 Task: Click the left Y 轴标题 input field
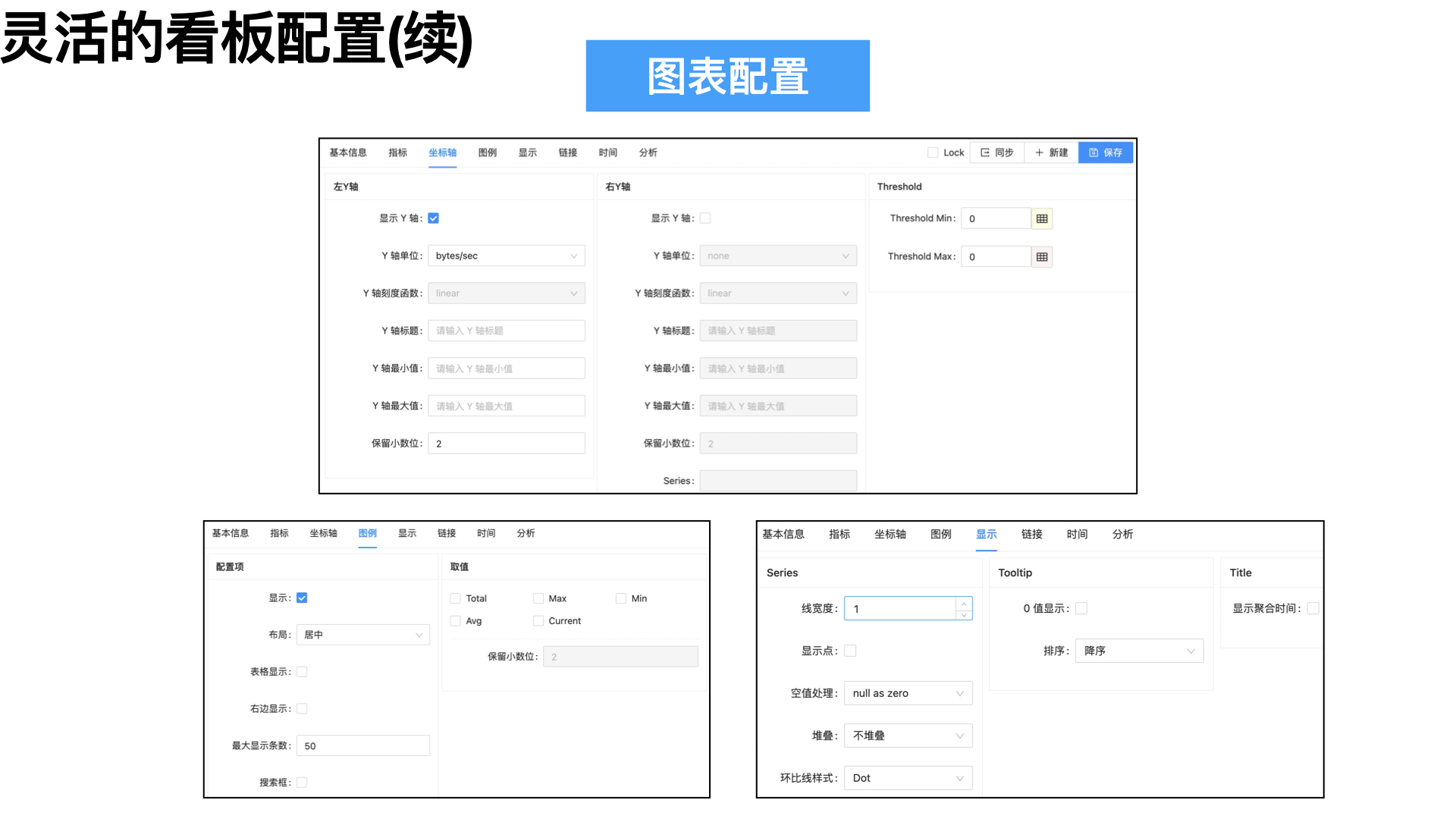(506, 331)
